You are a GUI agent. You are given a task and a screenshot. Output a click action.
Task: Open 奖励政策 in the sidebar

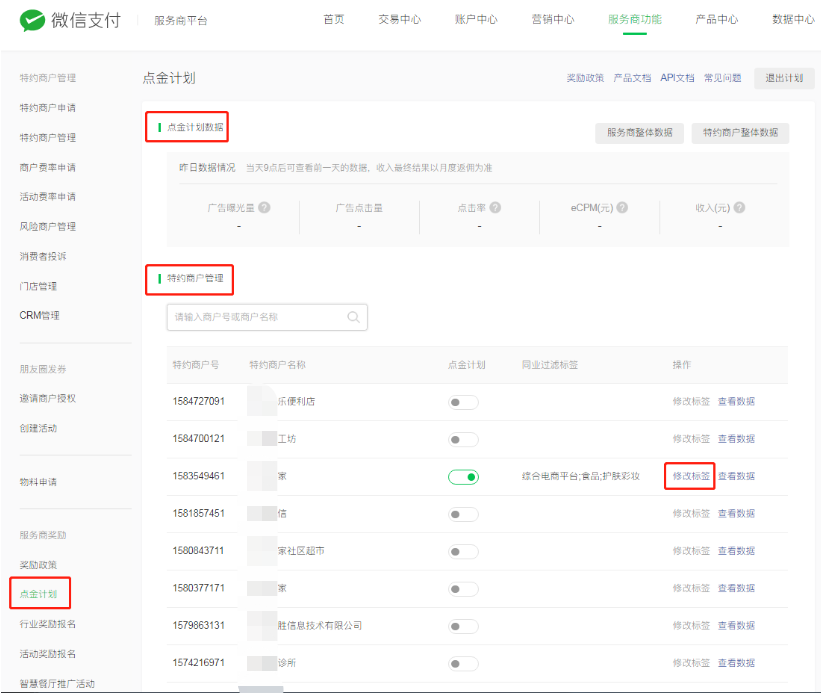pos(38,565)
